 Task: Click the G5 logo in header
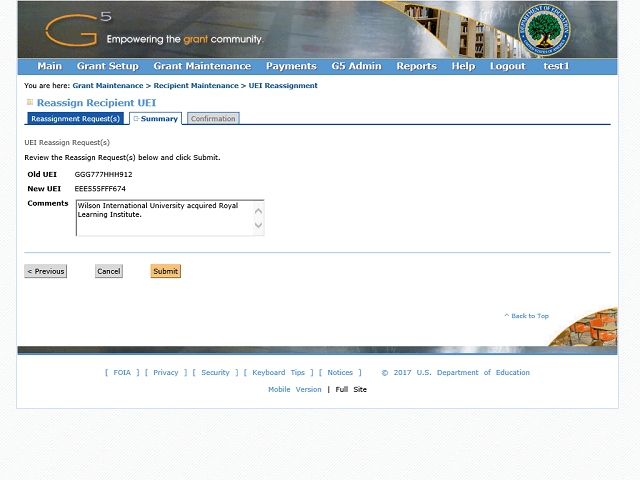tap(78, 29)
